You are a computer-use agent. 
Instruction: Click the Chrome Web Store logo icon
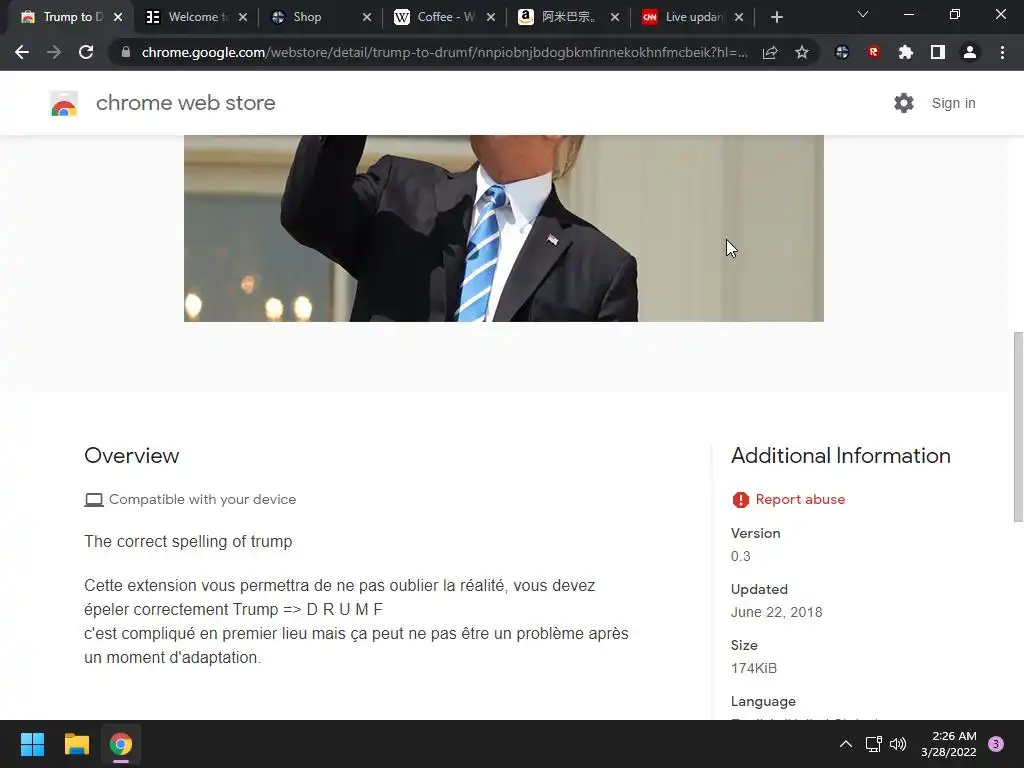point(64,103)
